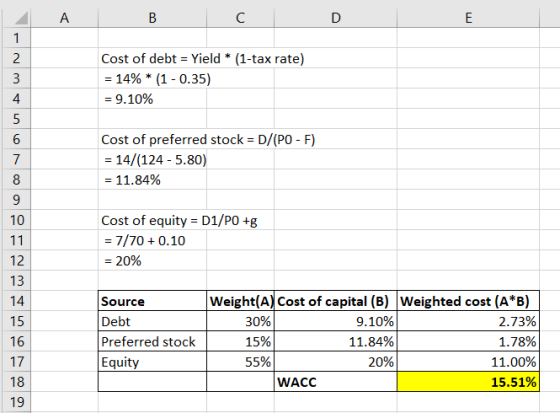Click the 'Weight(A)' header cell
The width and height of the screenshot is (560, 413).
pyautogui.click(x=240, y=301)
